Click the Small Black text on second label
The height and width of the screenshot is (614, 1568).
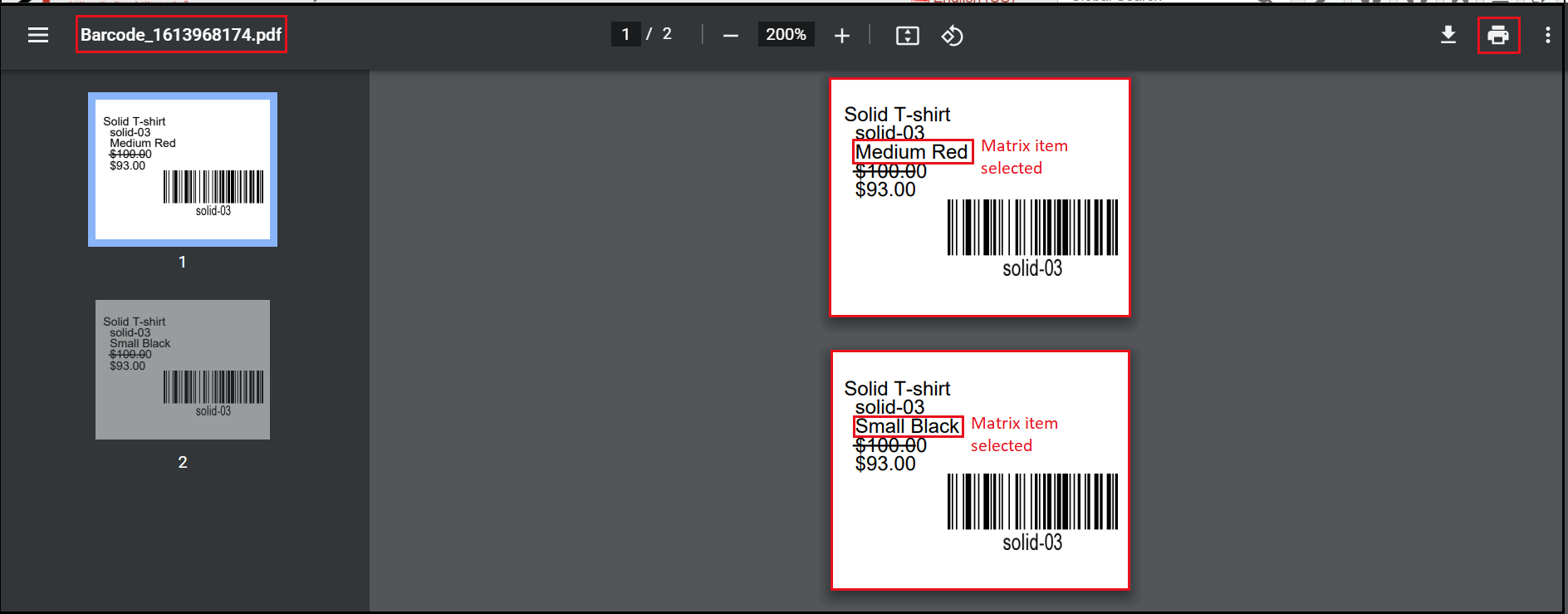click(x=907, y=426)
